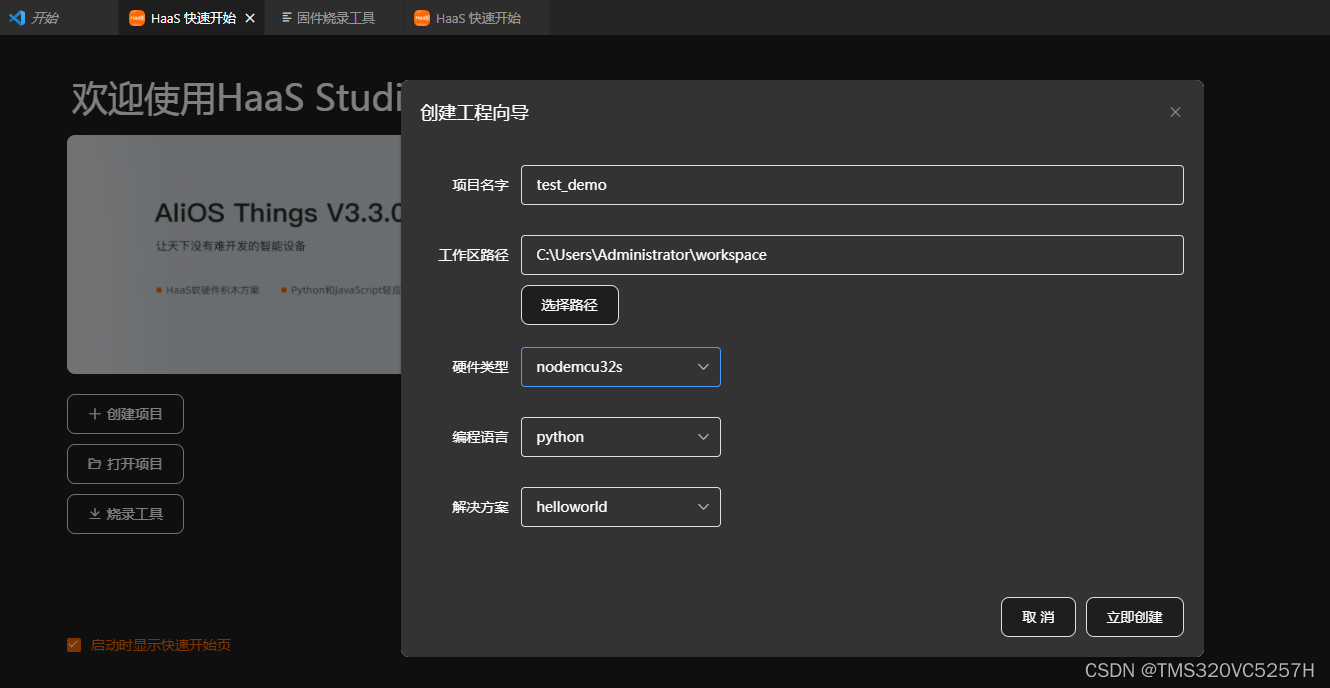Click the 立即创建 button
1330x688 pixels.
[x=1135, y=617]
